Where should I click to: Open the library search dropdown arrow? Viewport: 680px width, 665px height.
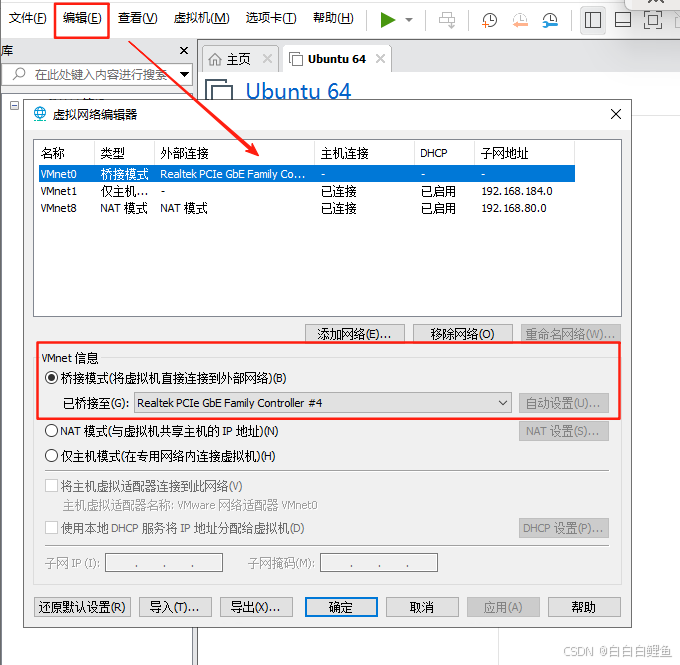[x=184, y=74]
